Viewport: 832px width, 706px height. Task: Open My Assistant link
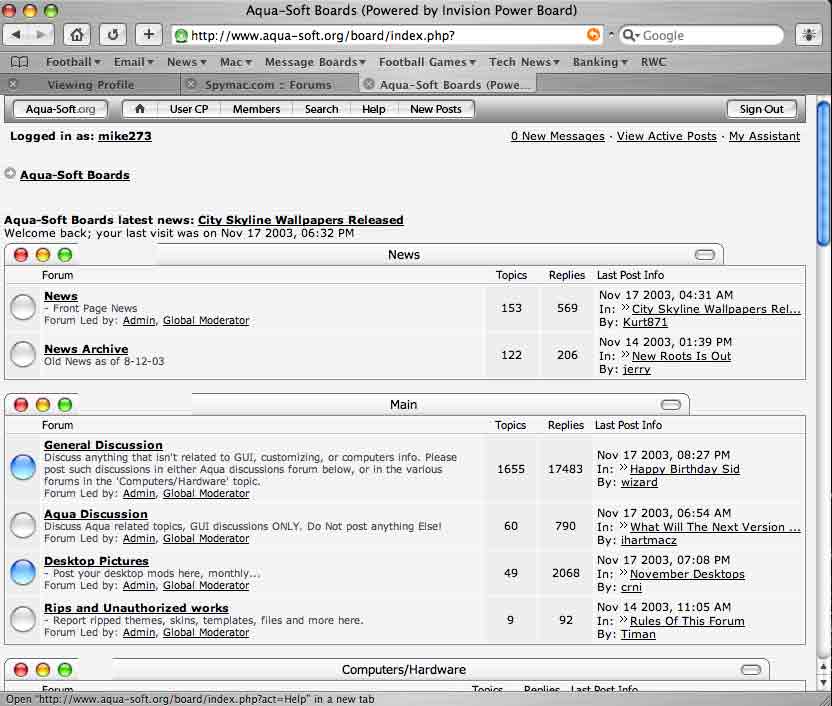click(764, 136)
